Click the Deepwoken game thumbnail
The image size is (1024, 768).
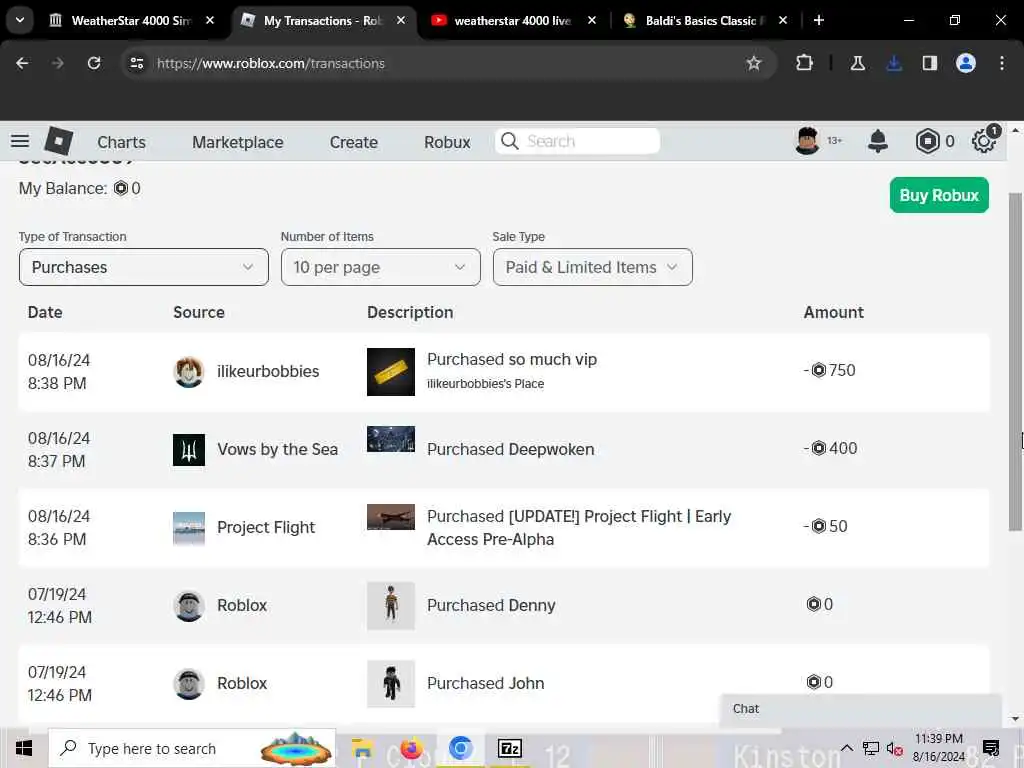[391, 439]
